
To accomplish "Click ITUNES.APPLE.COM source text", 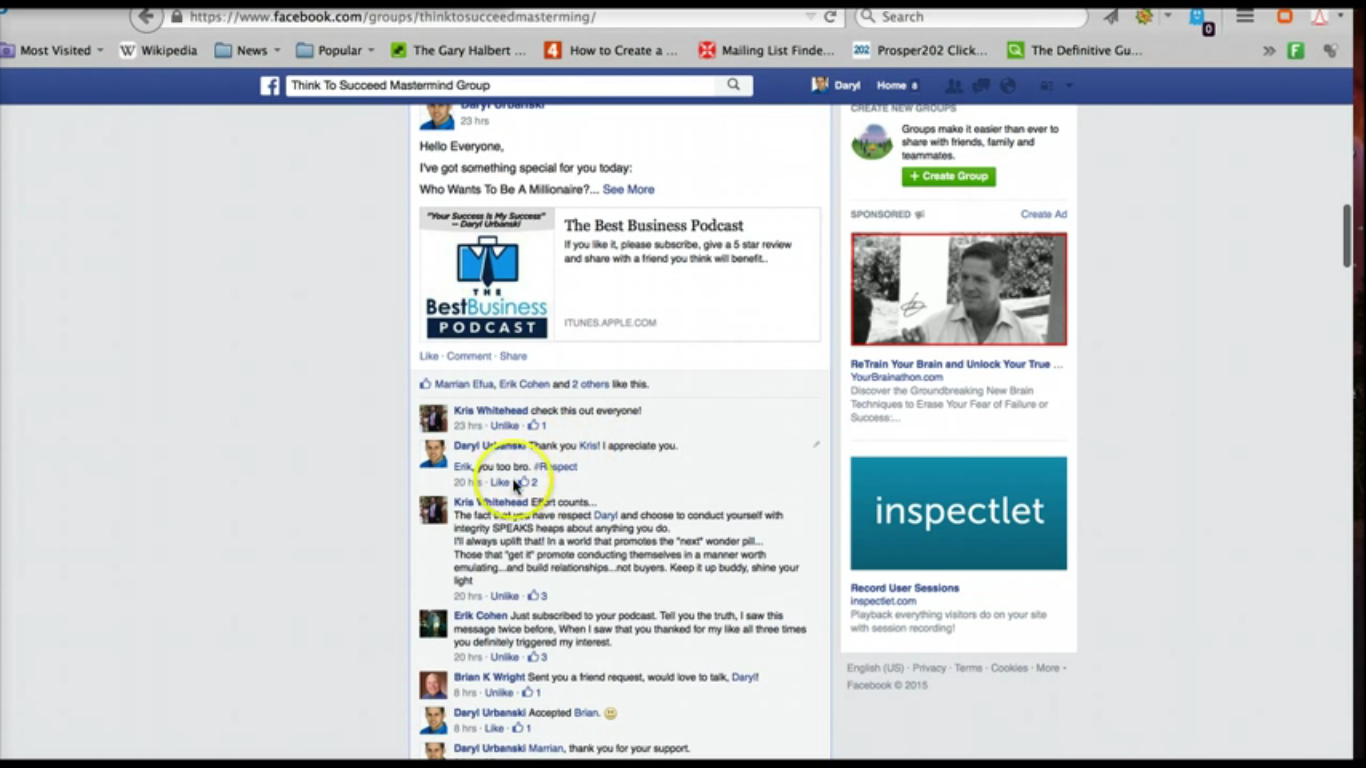I will 610,323.
